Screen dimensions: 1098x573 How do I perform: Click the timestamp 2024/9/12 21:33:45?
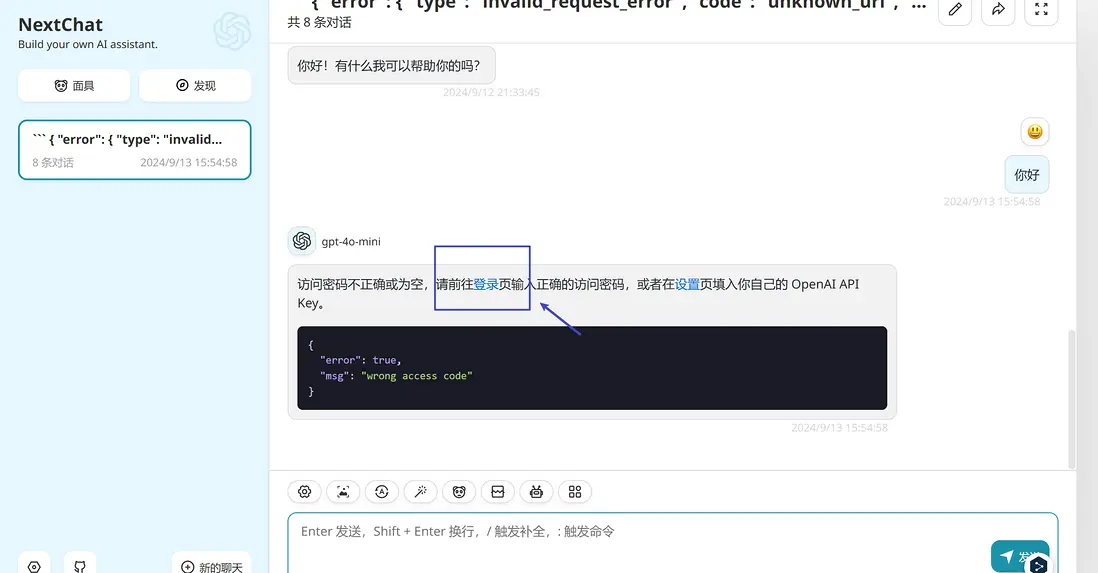(491, 92)
